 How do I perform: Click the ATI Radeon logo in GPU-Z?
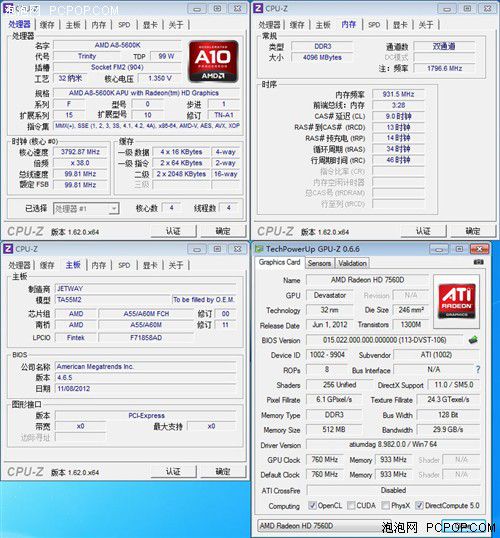click(x=456, y=301)
